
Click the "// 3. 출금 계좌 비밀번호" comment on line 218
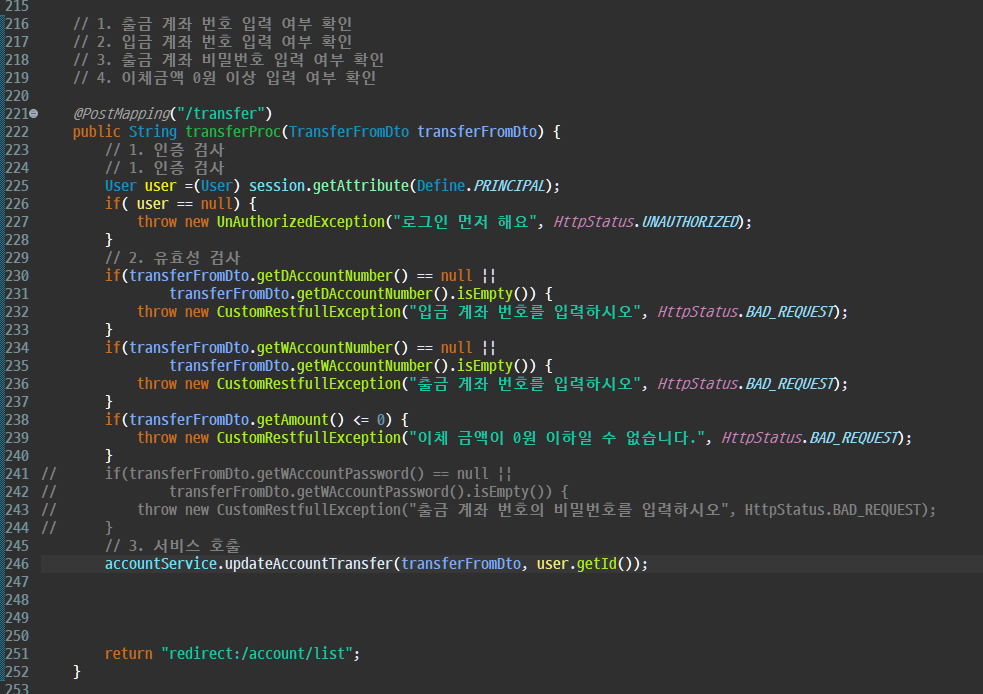[169, 60]
